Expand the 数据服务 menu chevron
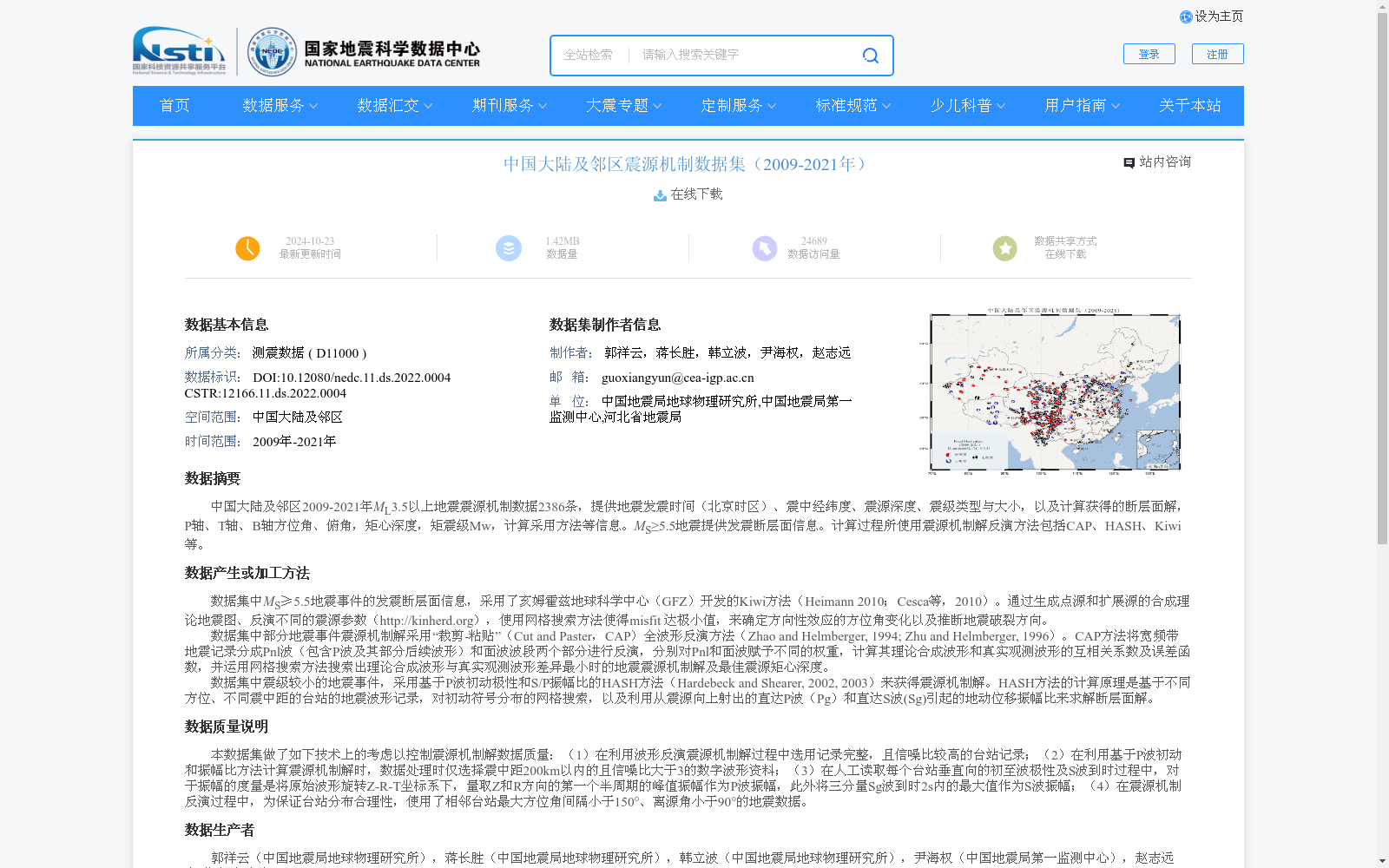Image resolution: width=1389 pixels, height=868 pixels. (x=313, y=106)
